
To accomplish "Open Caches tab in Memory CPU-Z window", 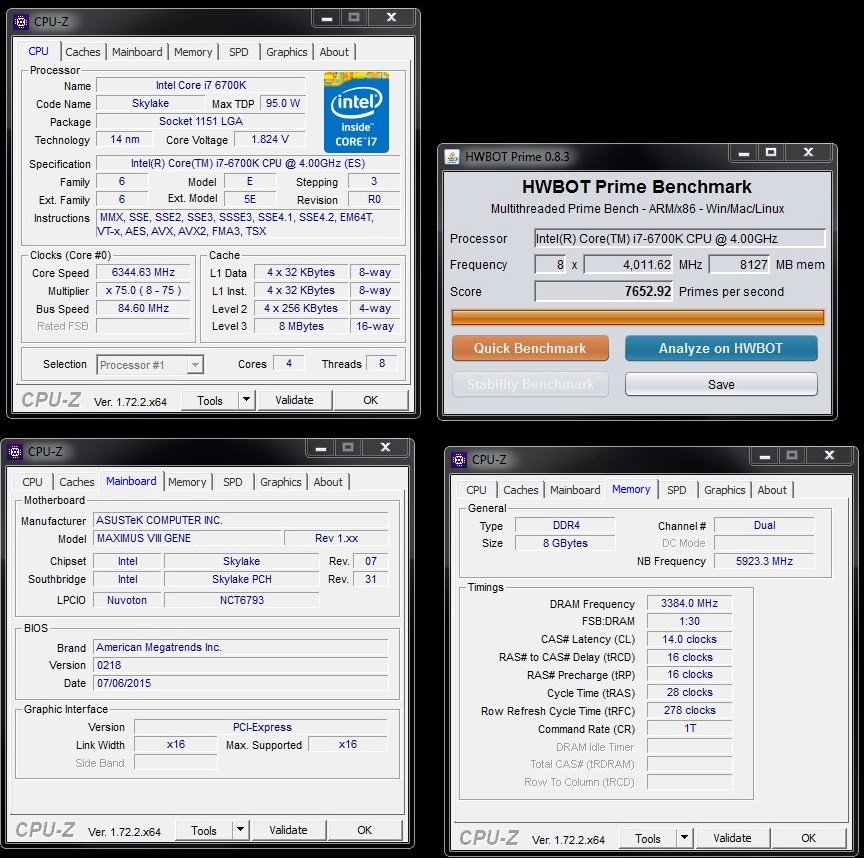I will point(521,490).
